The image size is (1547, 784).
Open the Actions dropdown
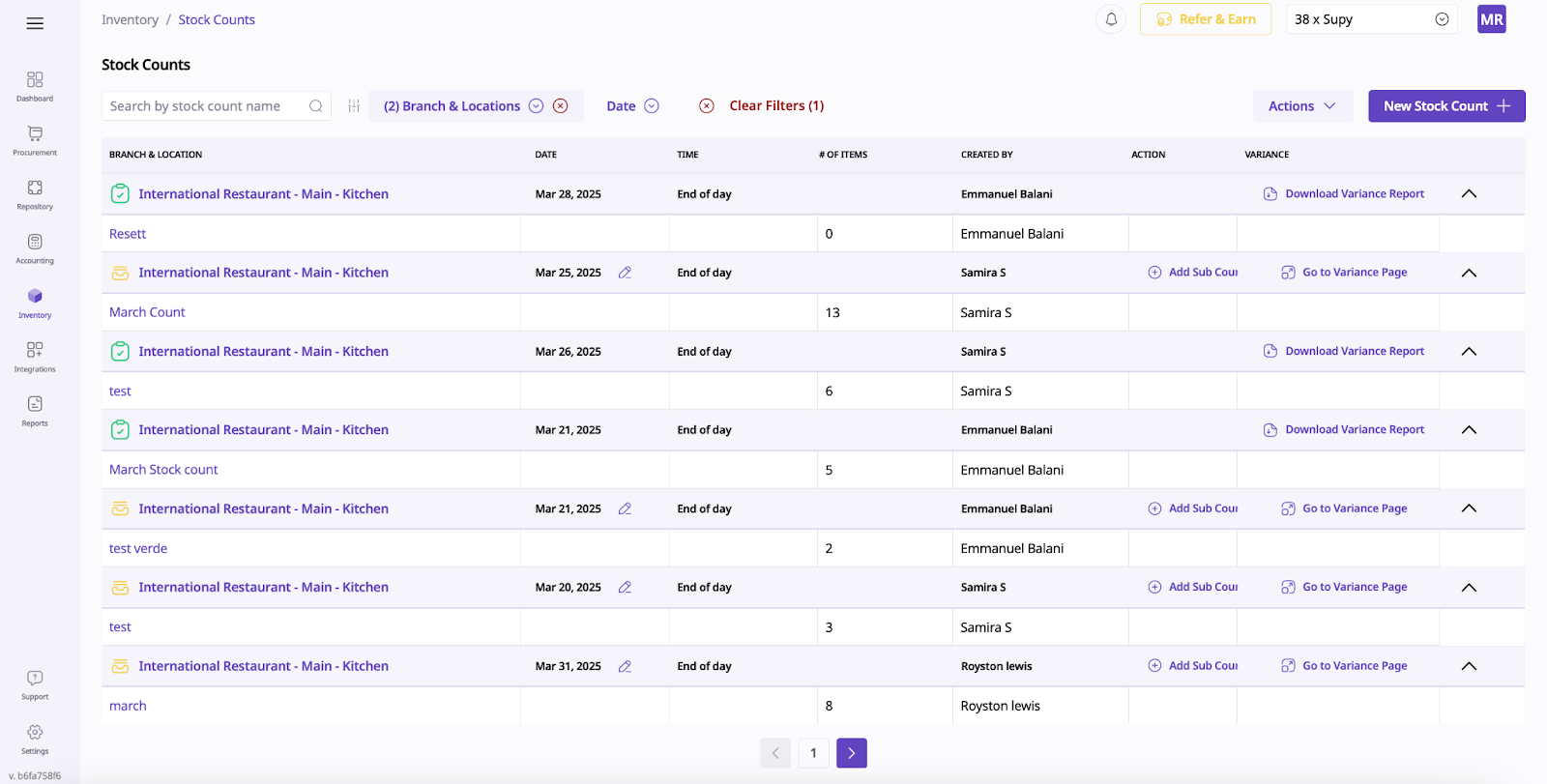[x=1302, y=106]
